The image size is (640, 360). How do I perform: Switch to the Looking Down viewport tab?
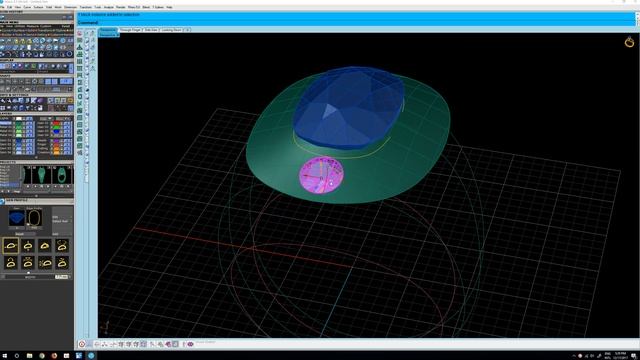pos(171,30)
